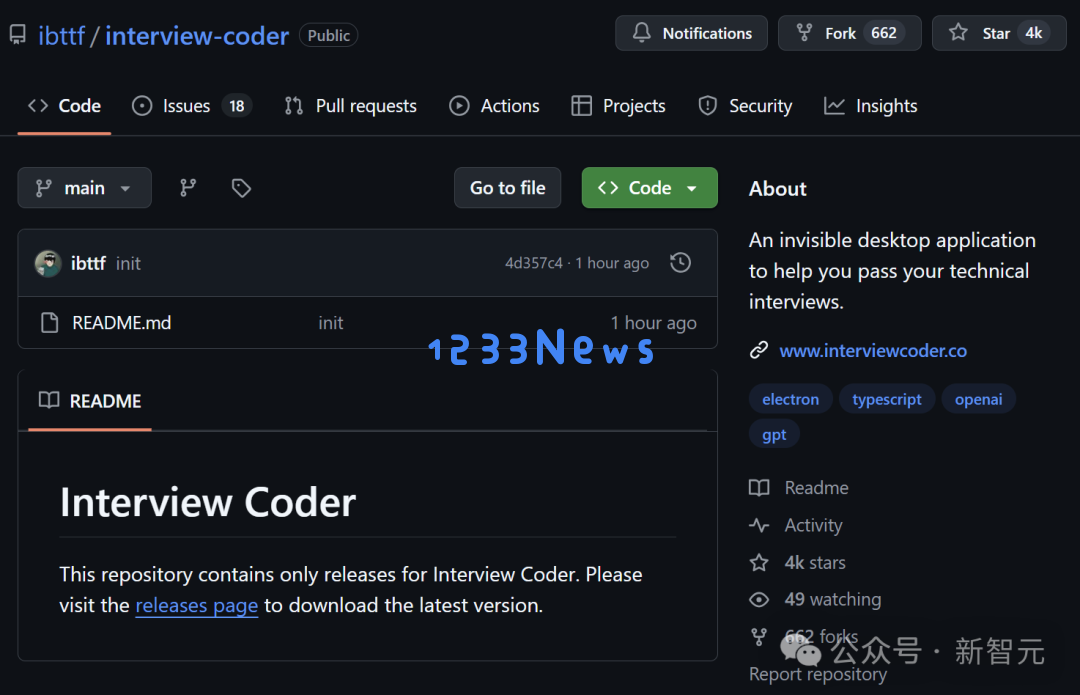The height and width of the screenshot is (695, 1080).
Task: Click the Interview Coder README heading
Action: 208,502
